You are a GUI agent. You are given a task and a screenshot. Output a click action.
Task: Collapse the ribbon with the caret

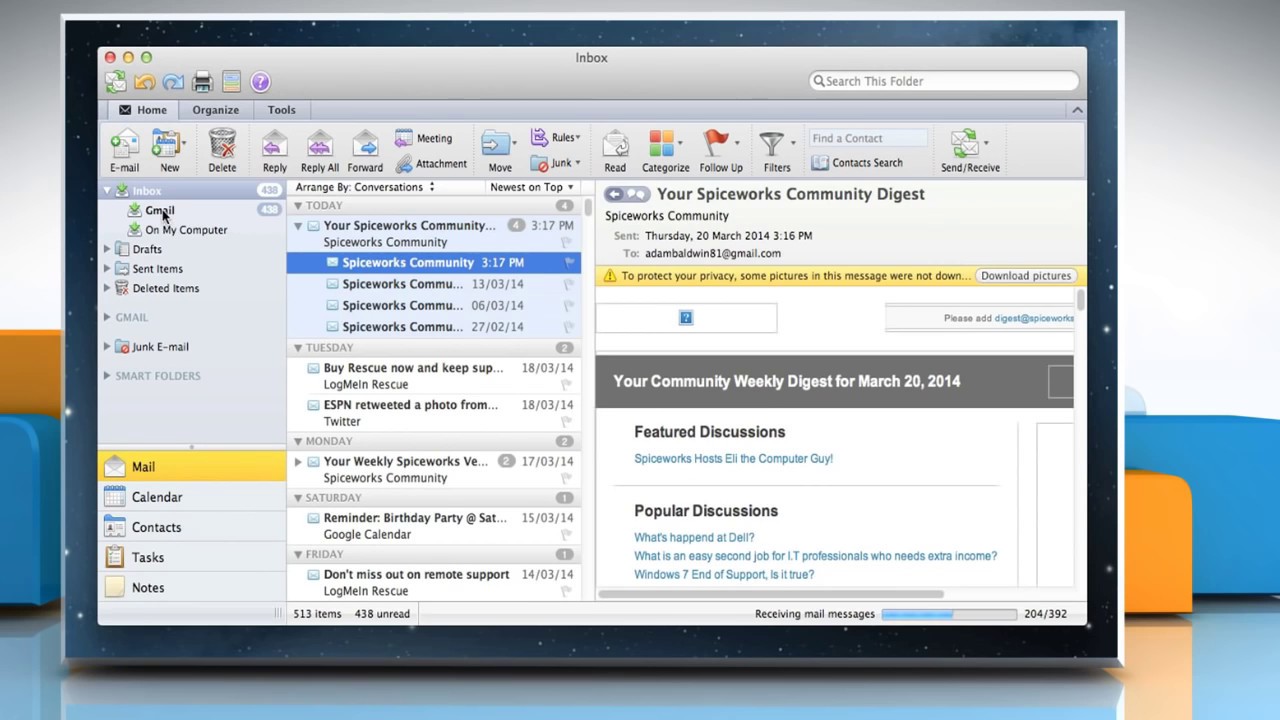1077,110
